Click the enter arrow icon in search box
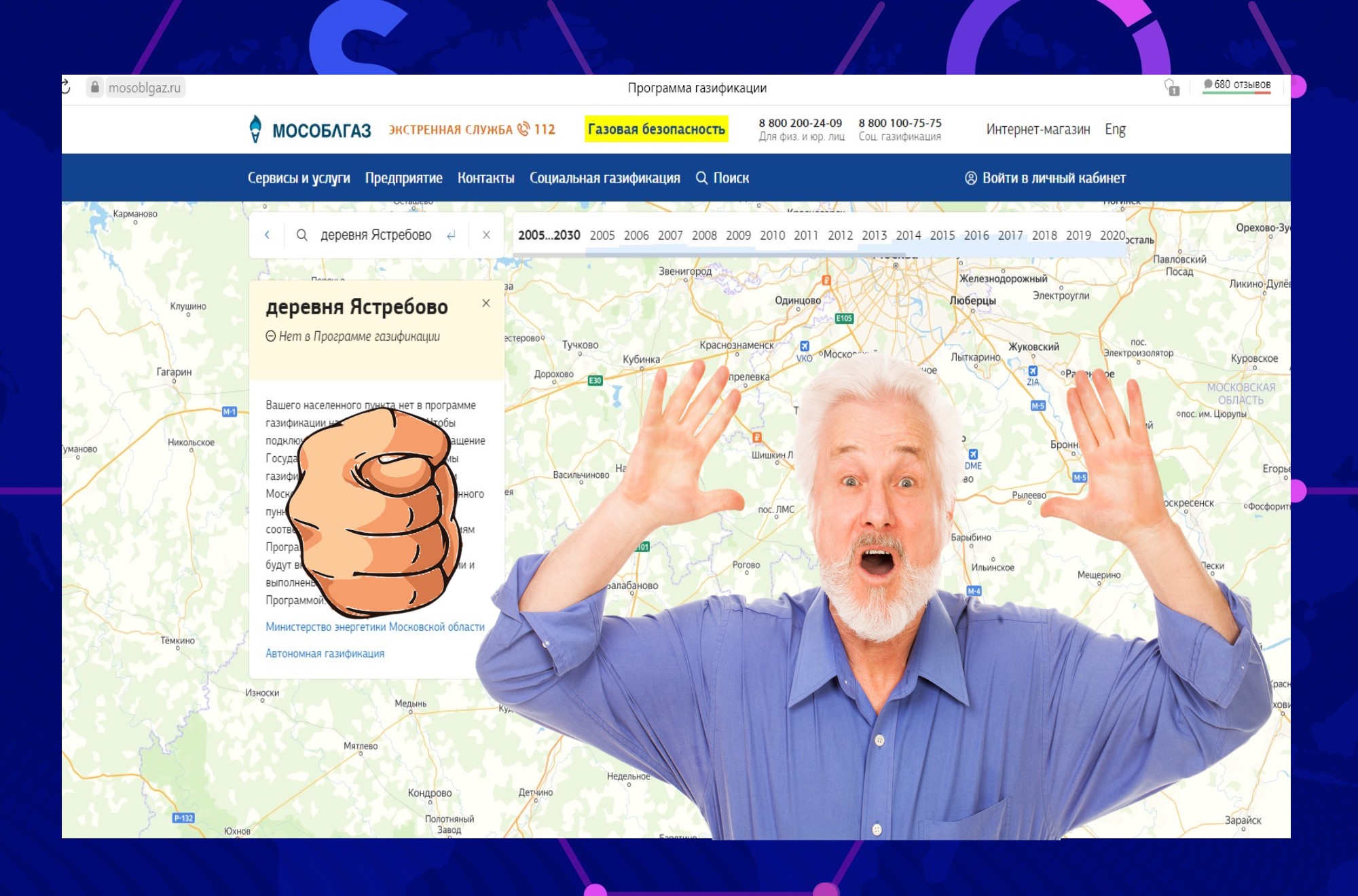 pos(451,236)
